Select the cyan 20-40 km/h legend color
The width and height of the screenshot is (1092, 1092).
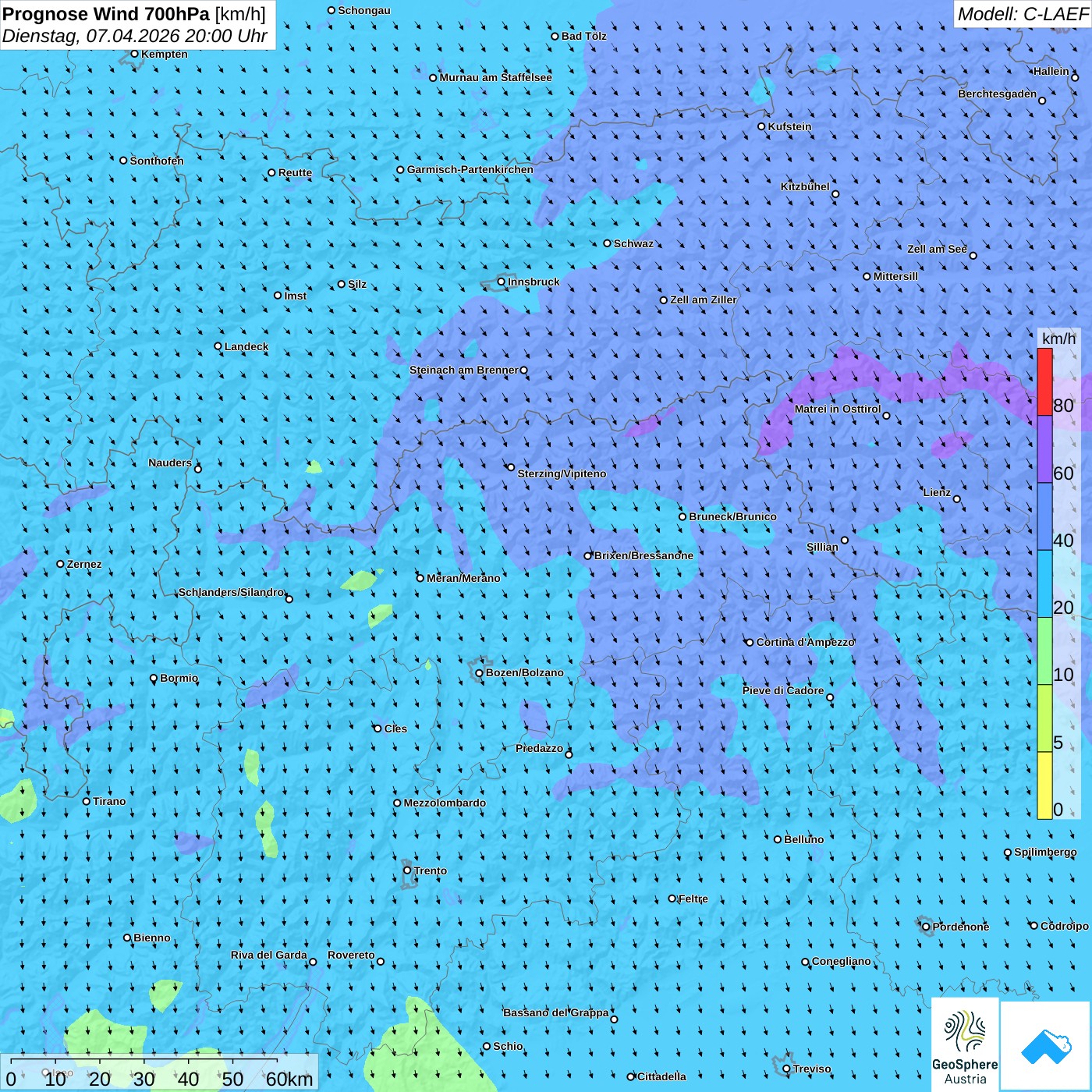coord(1044,583)
